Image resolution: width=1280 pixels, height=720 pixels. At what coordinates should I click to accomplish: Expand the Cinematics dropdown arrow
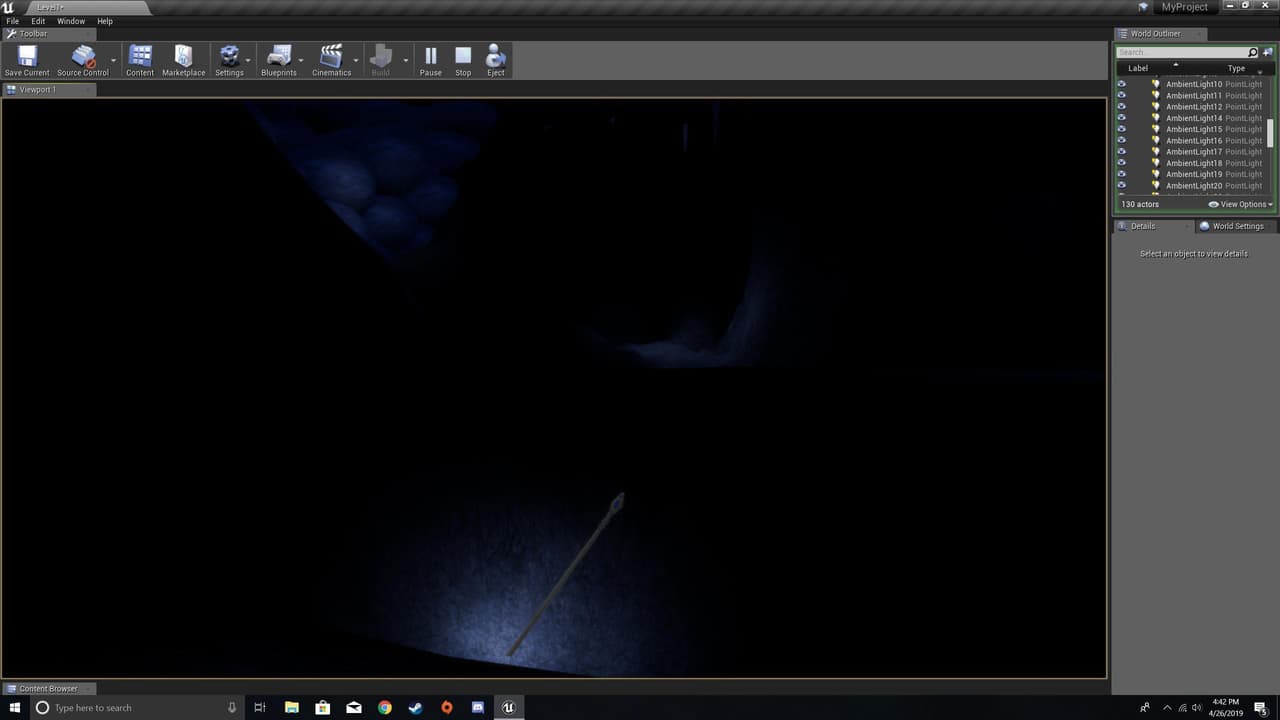pos(356,60)
